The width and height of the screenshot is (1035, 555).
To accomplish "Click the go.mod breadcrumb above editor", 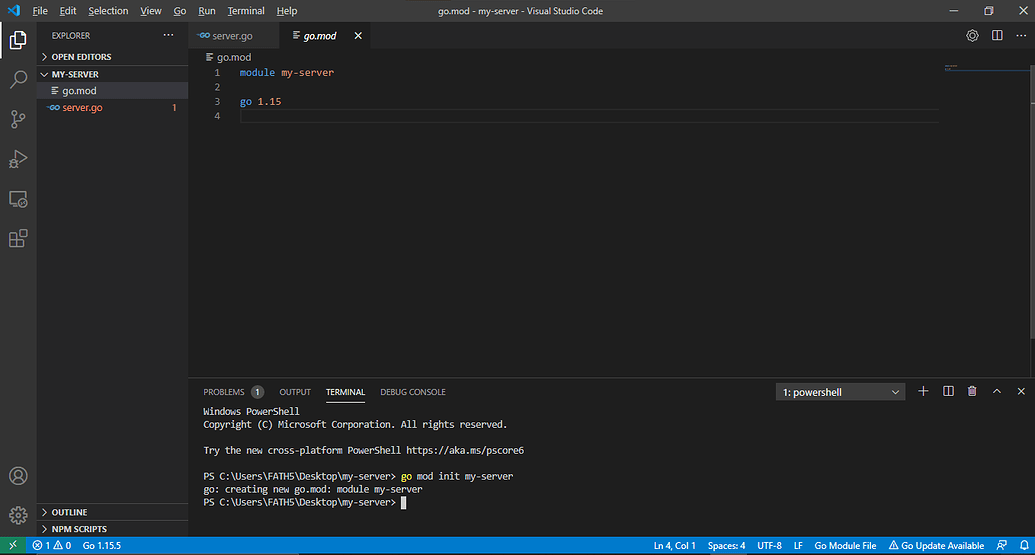I will click(x=228, y=57).
